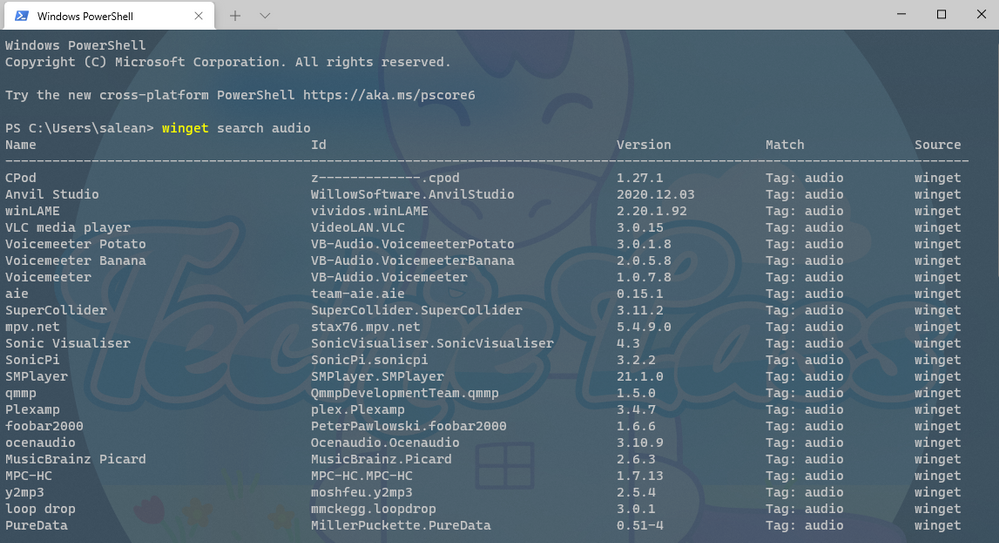
Task: Click the Anvil Studio name entry
Action: (x=52, y=194)
